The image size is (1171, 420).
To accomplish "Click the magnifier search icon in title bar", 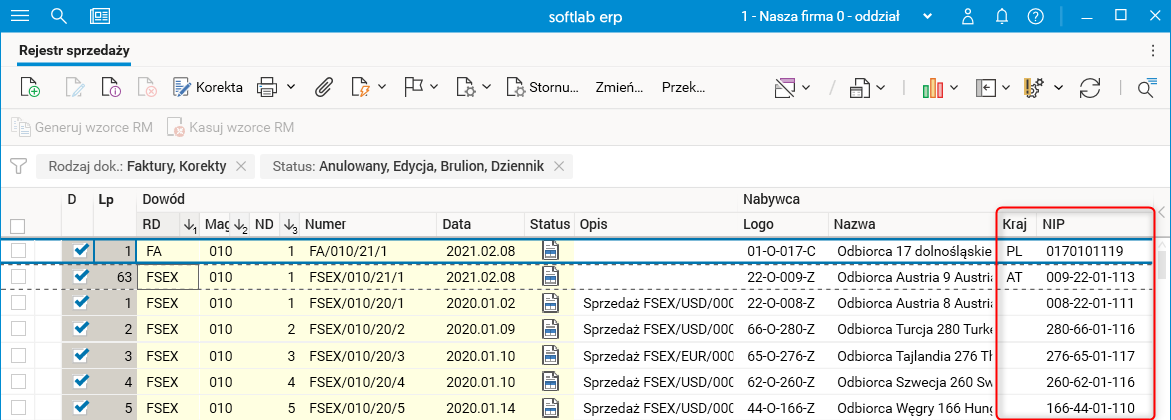I will point(58,16).
